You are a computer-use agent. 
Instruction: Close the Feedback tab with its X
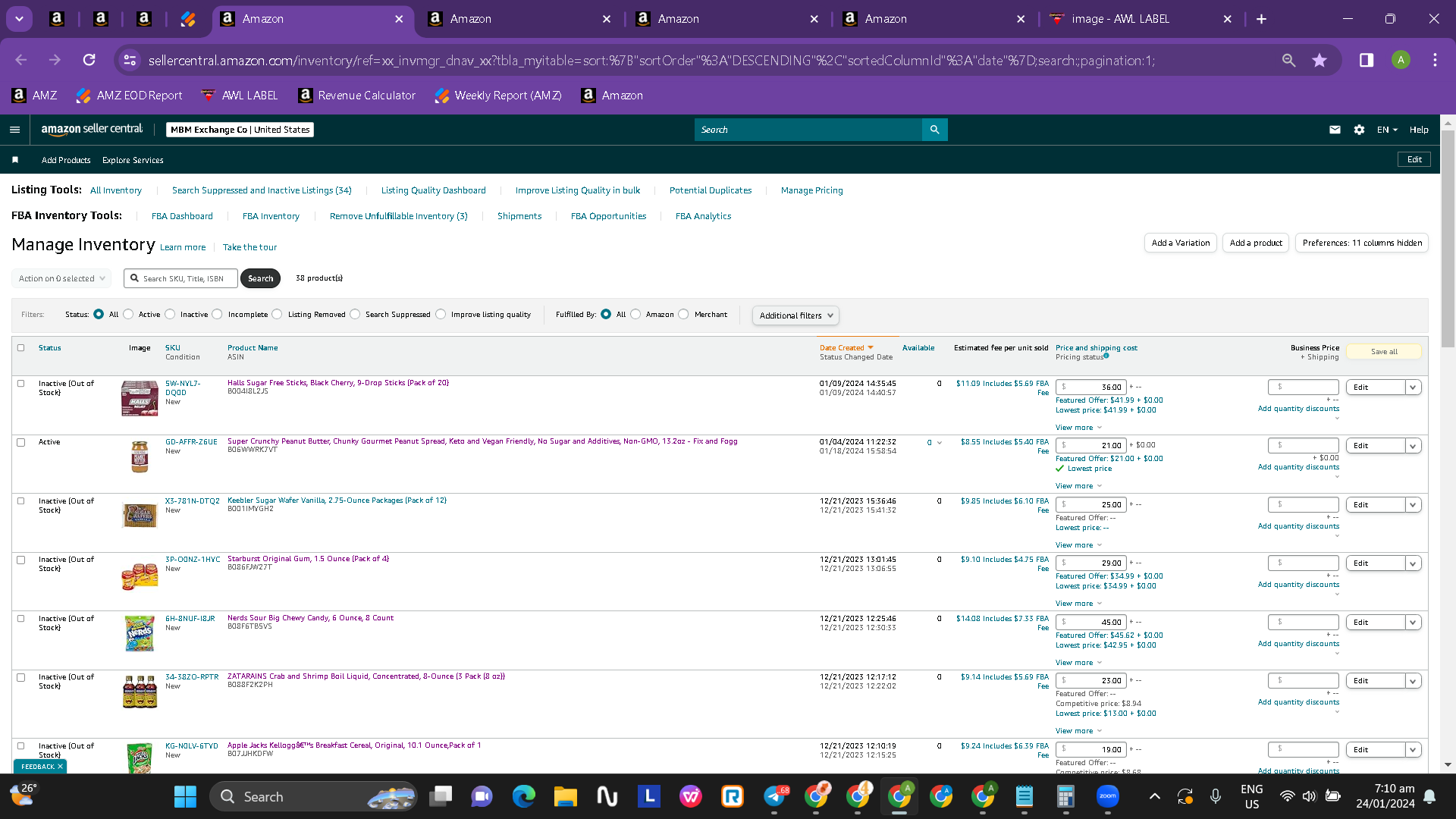click(60, 767)
